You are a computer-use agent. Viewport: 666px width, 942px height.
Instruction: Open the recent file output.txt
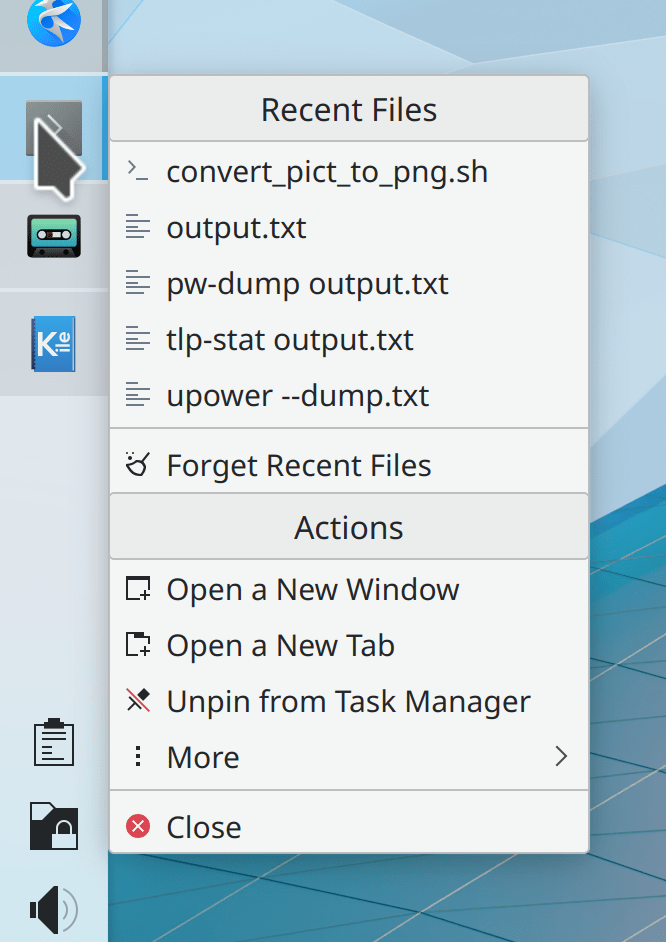(236, 228)
